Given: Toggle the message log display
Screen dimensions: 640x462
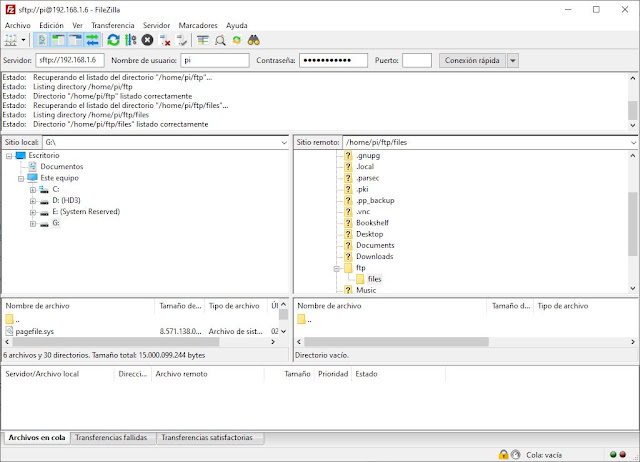Looking at the screenshot, I should (x=42, y=40).
